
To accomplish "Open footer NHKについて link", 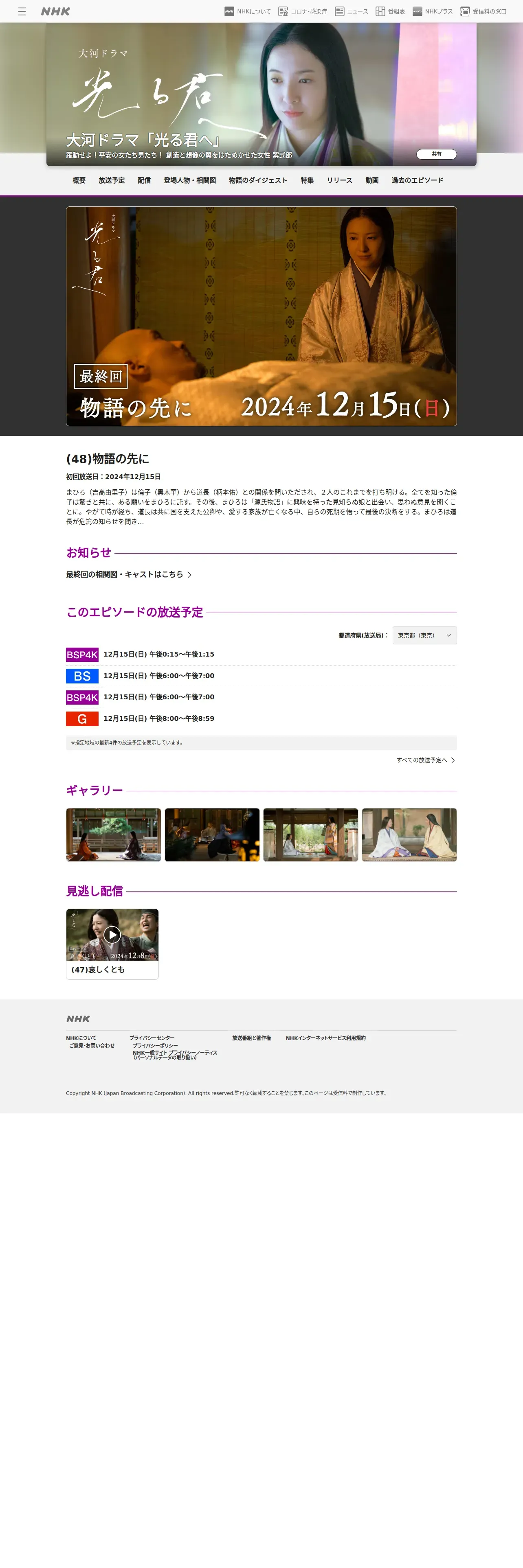I will [x=81, y=1038].
